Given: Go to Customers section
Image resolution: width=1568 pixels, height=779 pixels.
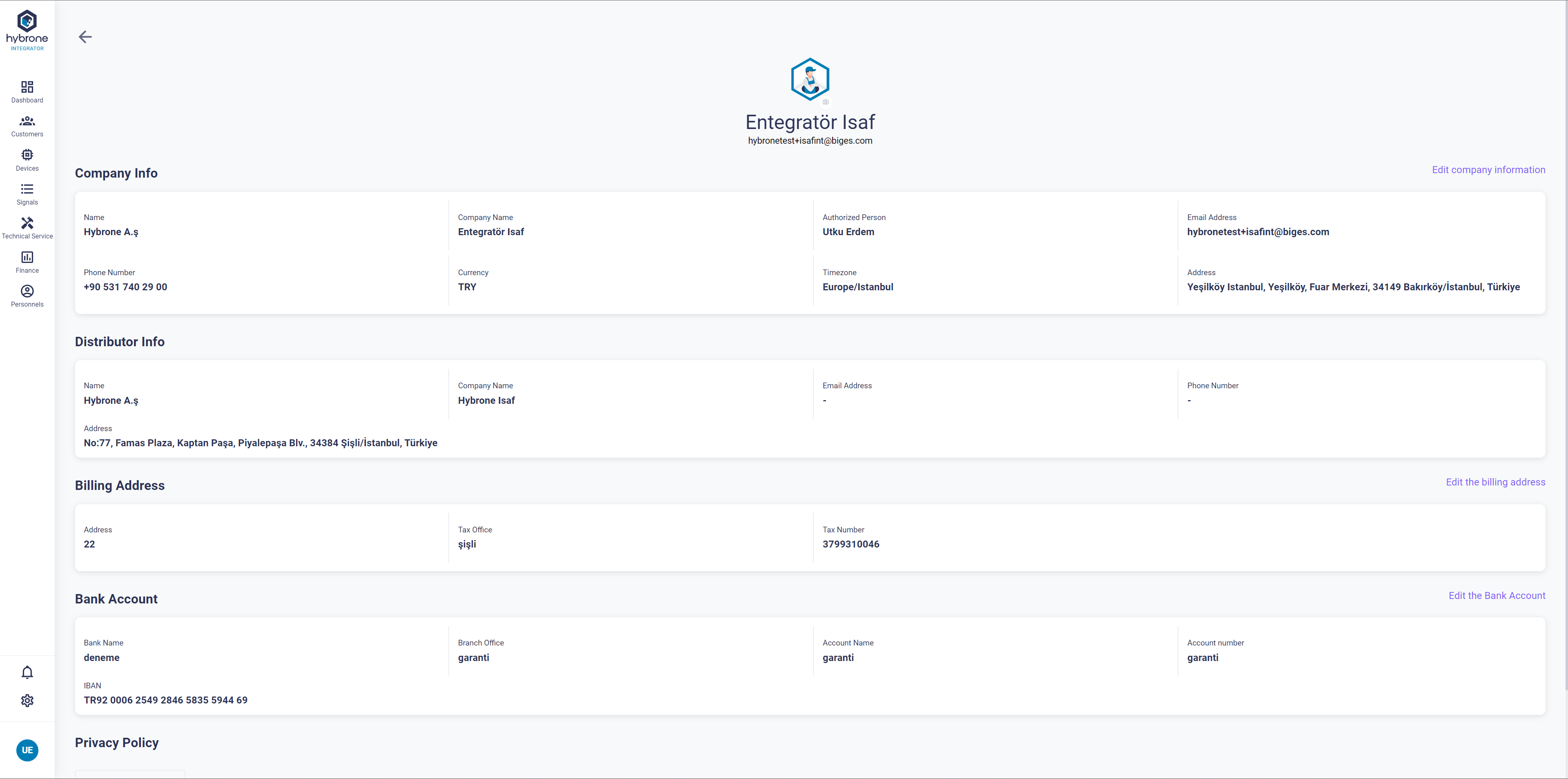Looking at the screenshot, I should point(27,121).
